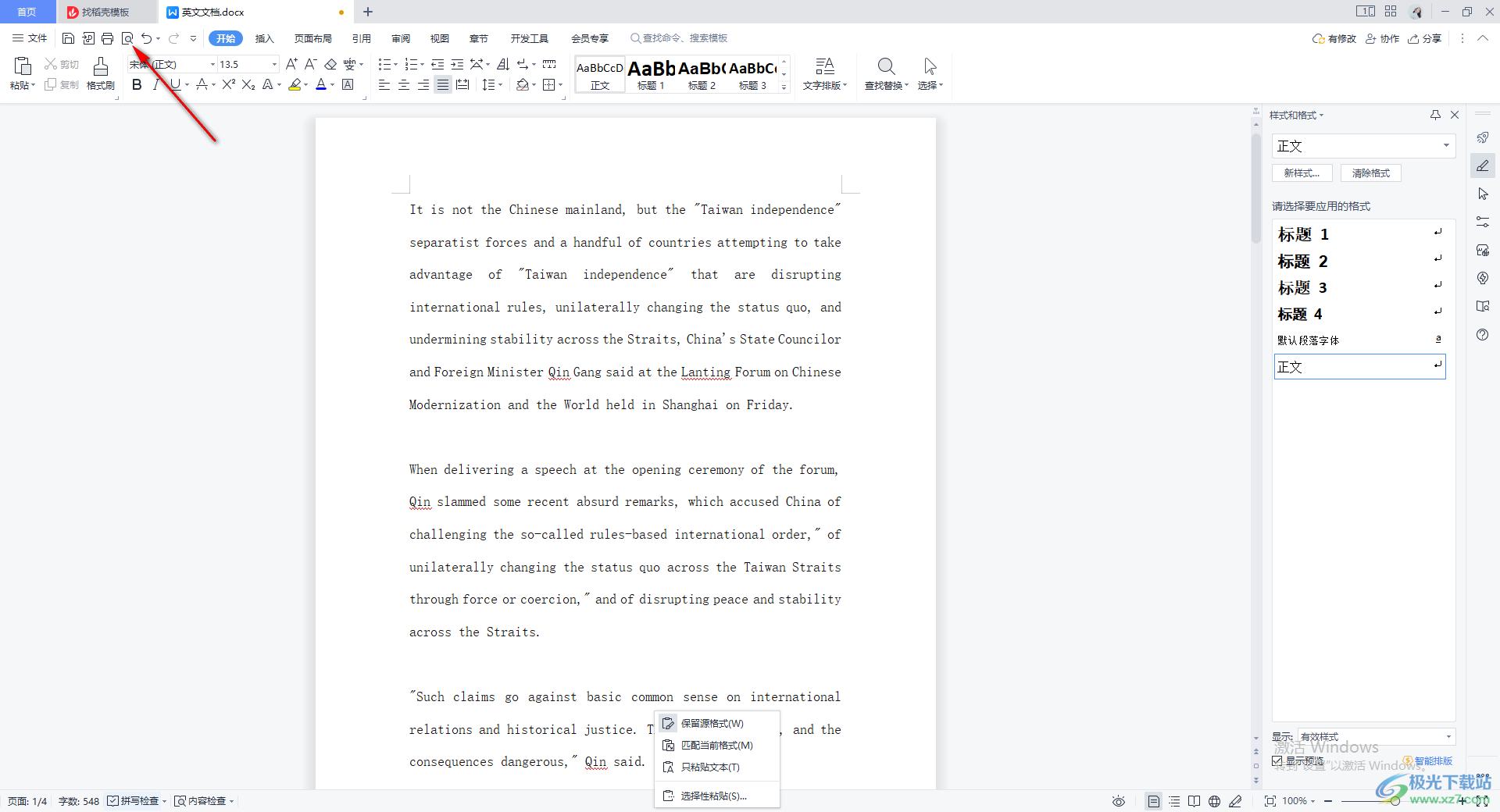
Task: Expand the style gallery list
Action: (x=784, y=87)
